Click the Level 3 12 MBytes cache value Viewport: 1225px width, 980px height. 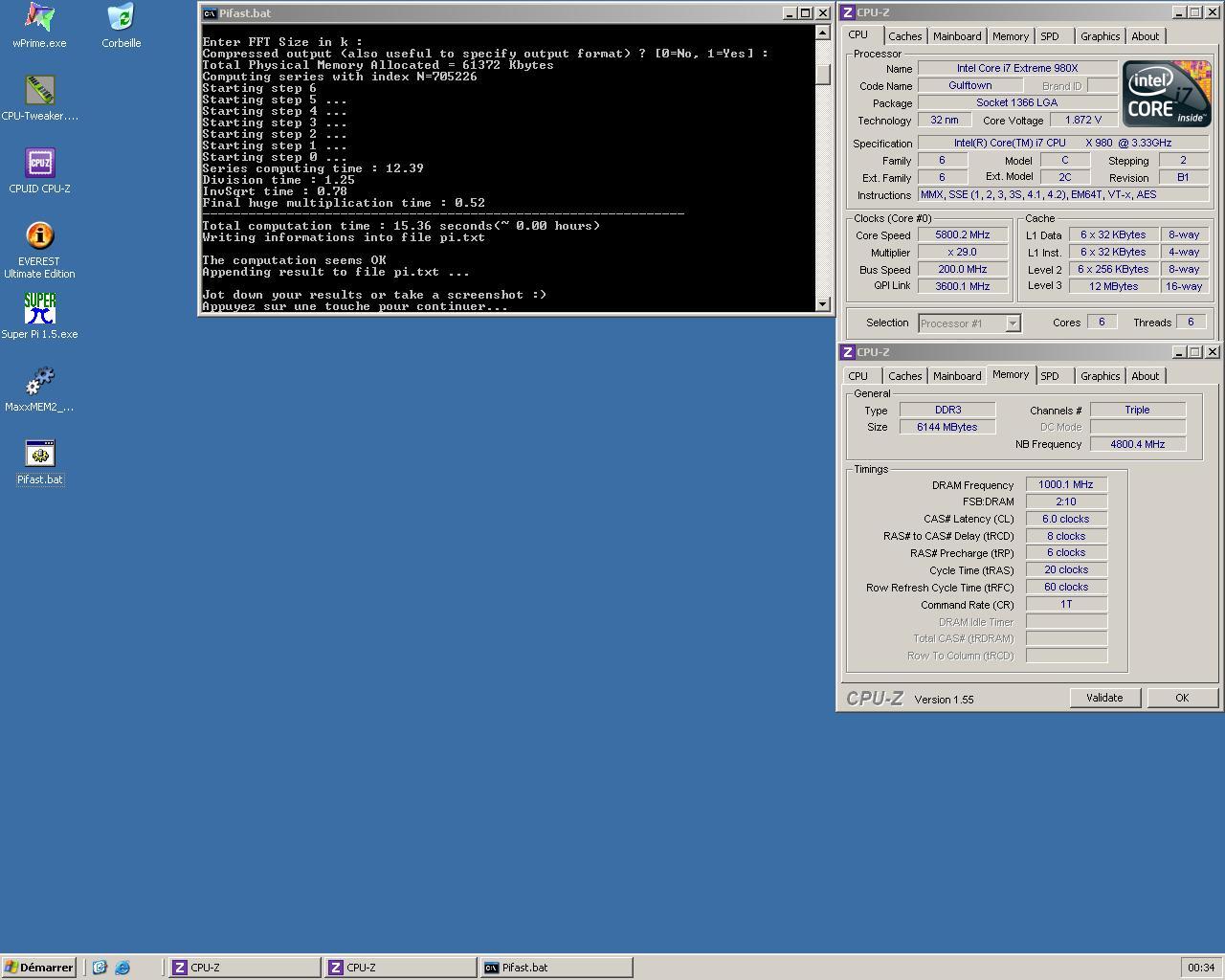[x=1113, y=286]
